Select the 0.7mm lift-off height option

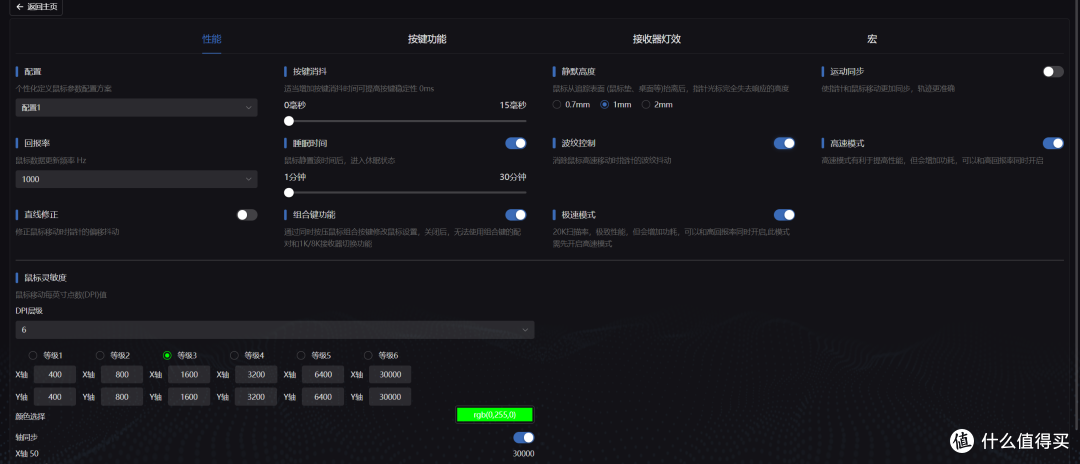(557, 105)
